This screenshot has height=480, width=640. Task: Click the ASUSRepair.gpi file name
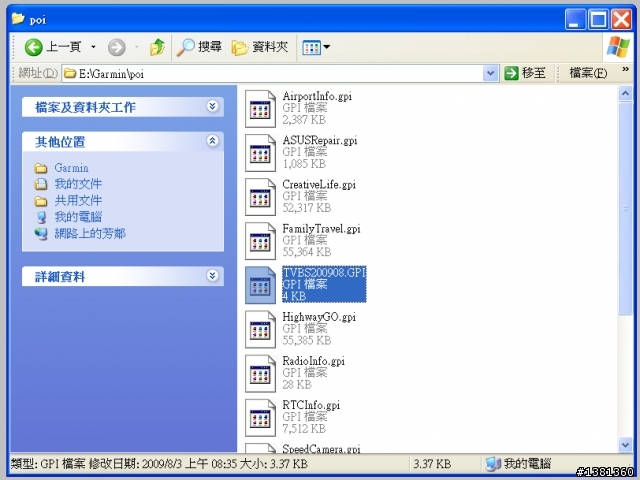click(x=320, y=140)
